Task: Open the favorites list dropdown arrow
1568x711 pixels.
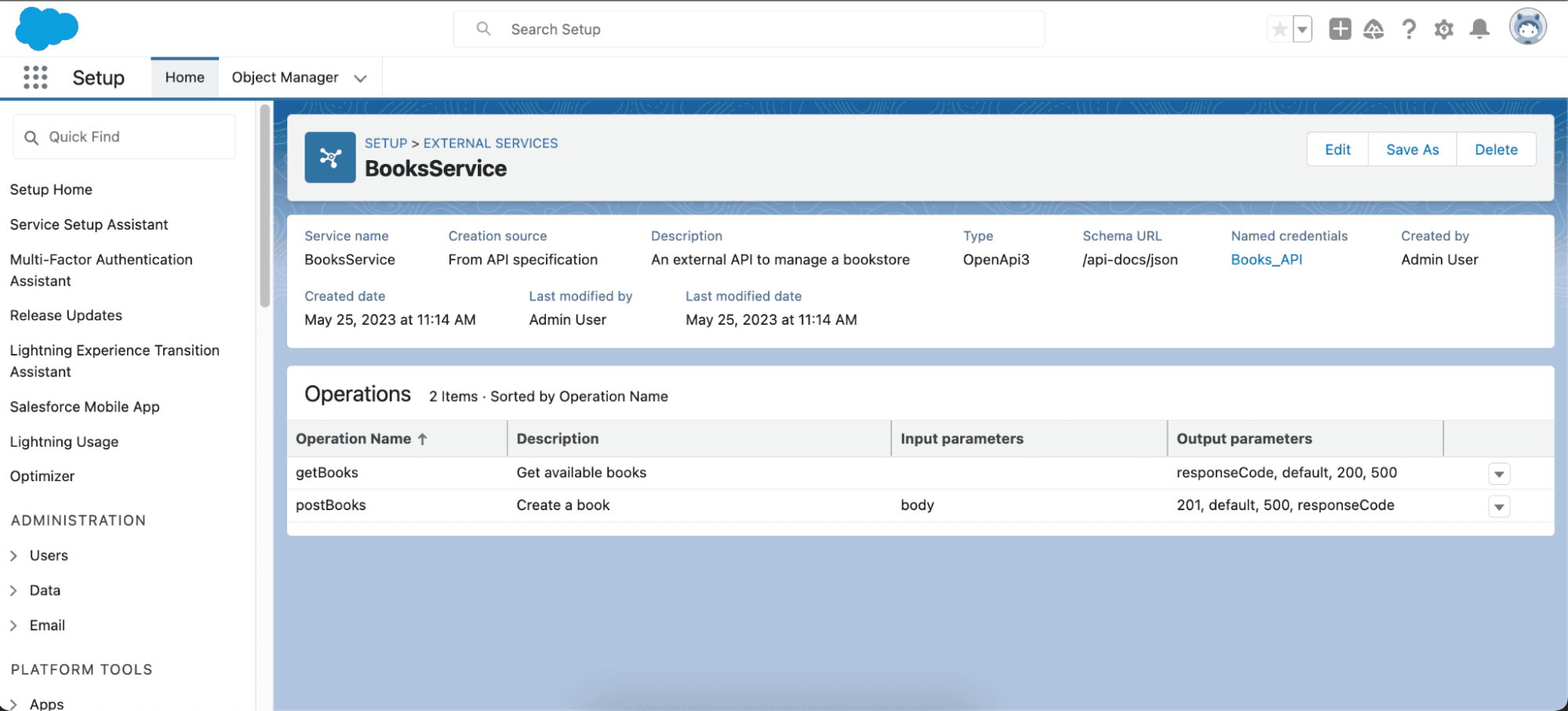Action: tap(1302, 30)
